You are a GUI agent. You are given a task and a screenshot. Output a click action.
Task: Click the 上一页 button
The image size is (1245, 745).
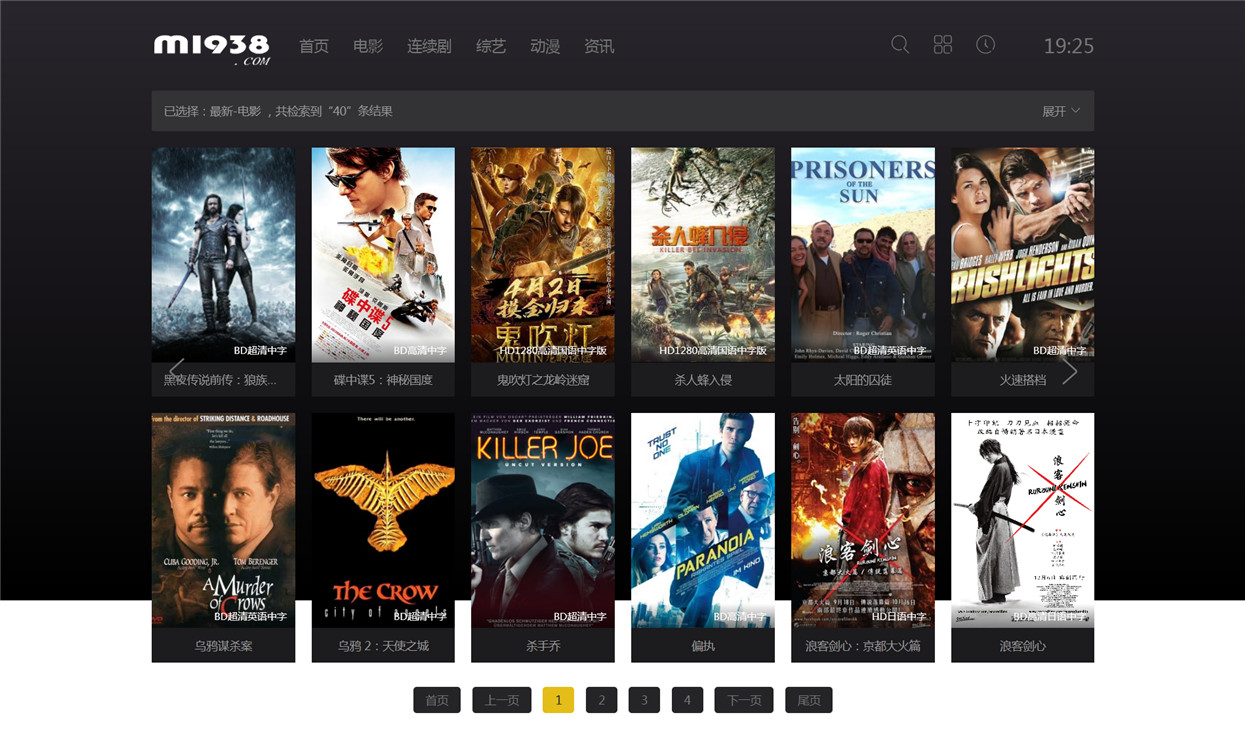tap(502, 700)
